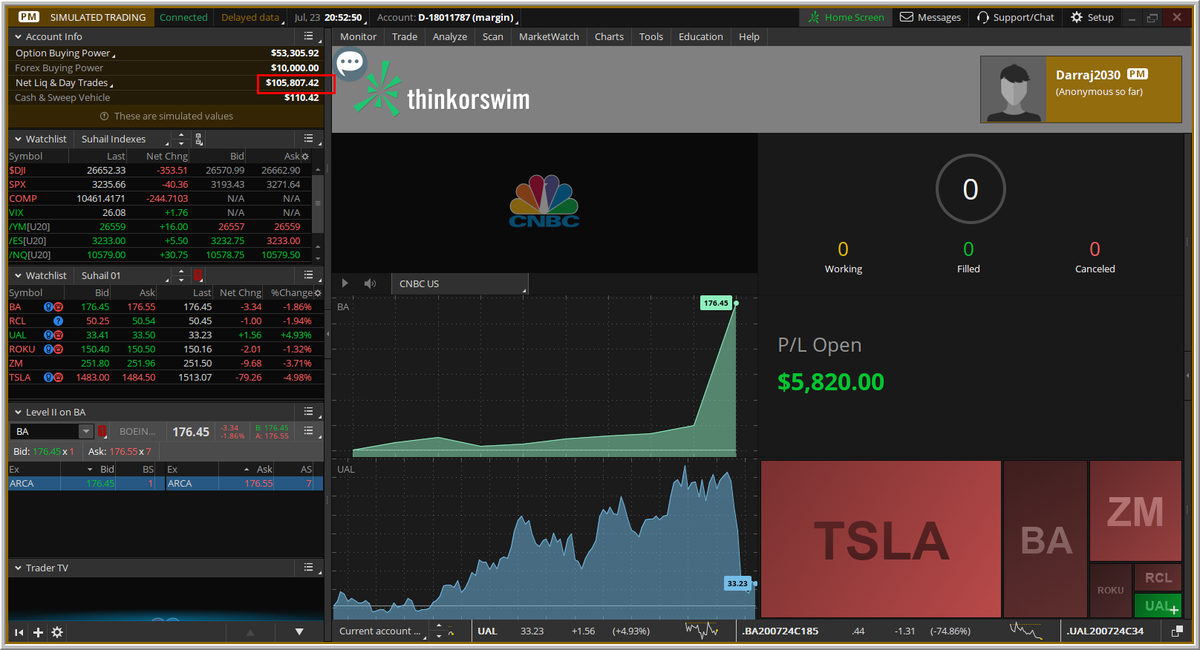Open the BA symbol dropdown arrow
The width and height of the screenshot is (1200, 650).
pos(85,431)
